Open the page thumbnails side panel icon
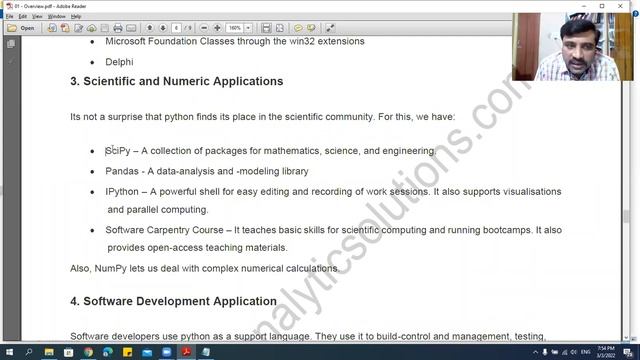Screen dimensions: 640x360 point(11,44)
